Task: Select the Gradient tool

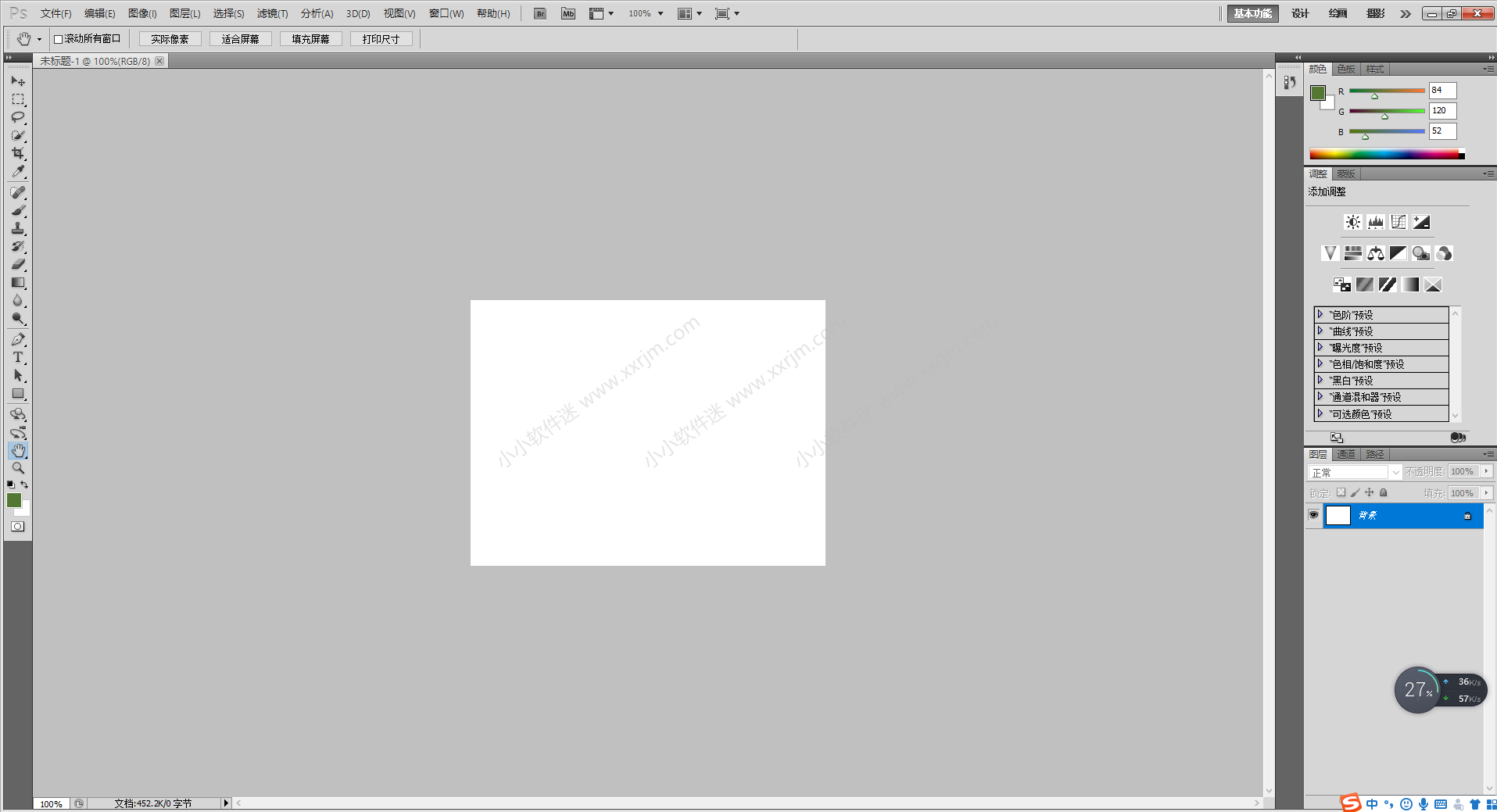Action: pos(18,282)
